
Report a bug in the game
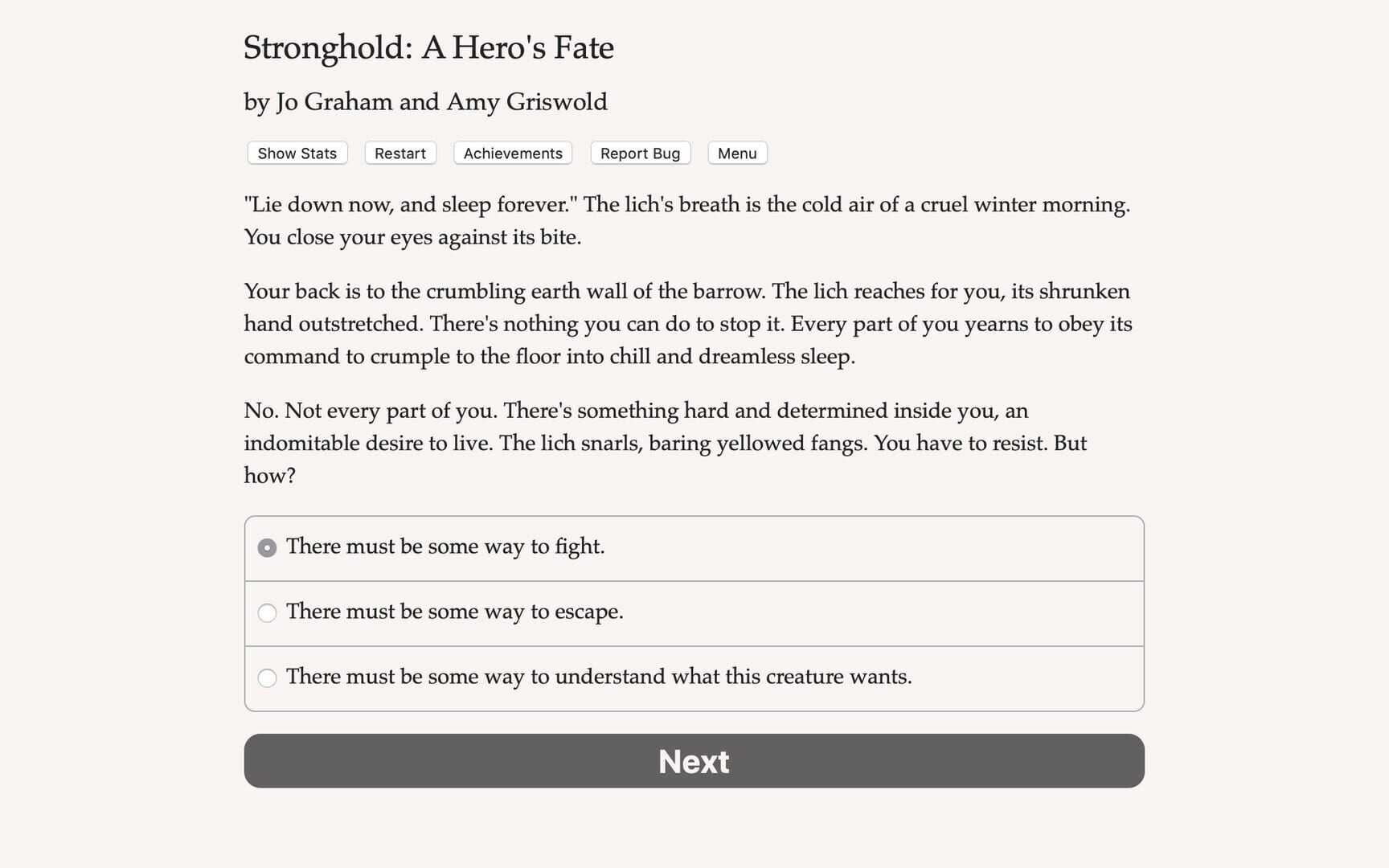[x=640, y=153]
